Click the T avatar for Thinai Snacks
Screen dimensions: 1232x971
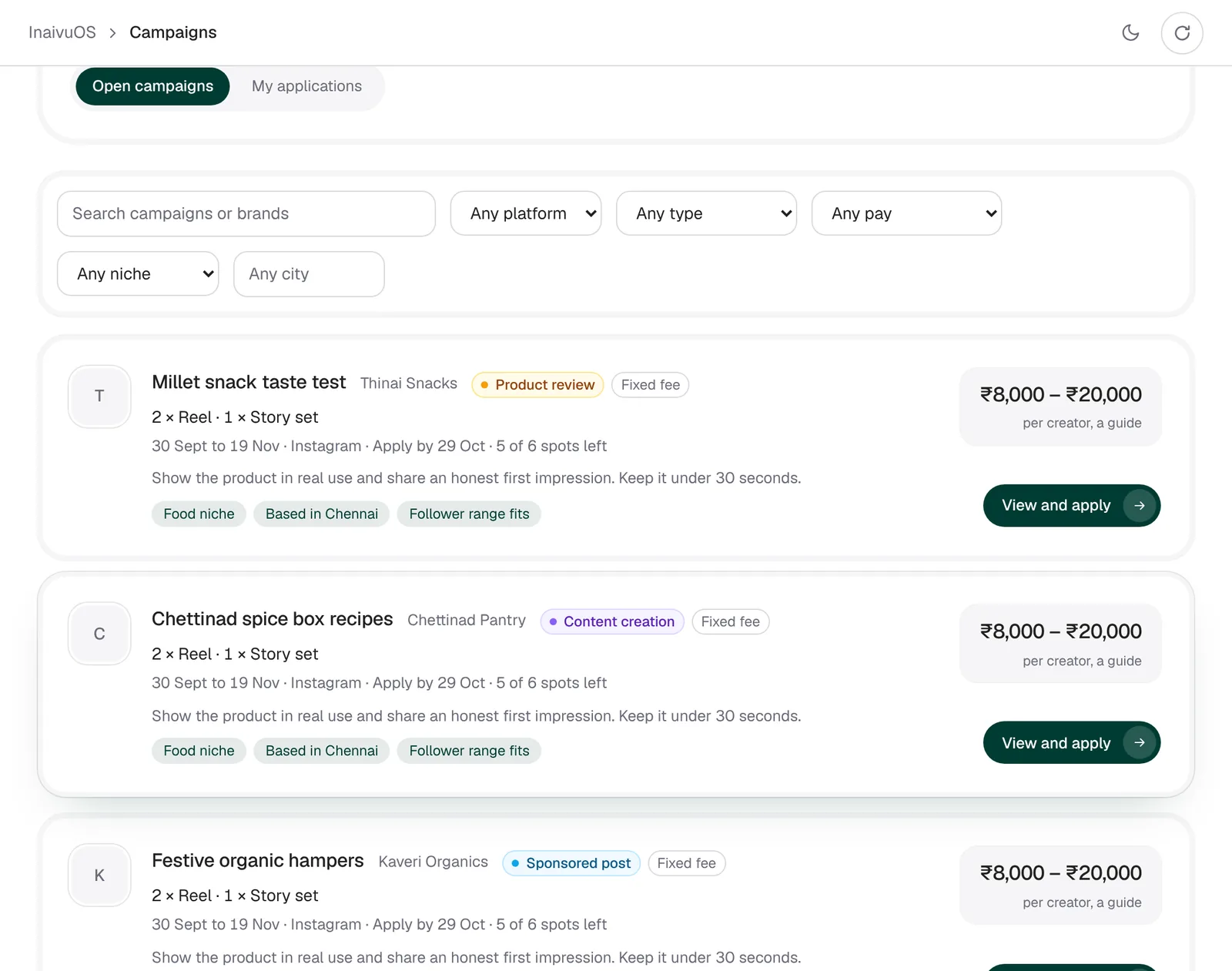coord(99,396)
